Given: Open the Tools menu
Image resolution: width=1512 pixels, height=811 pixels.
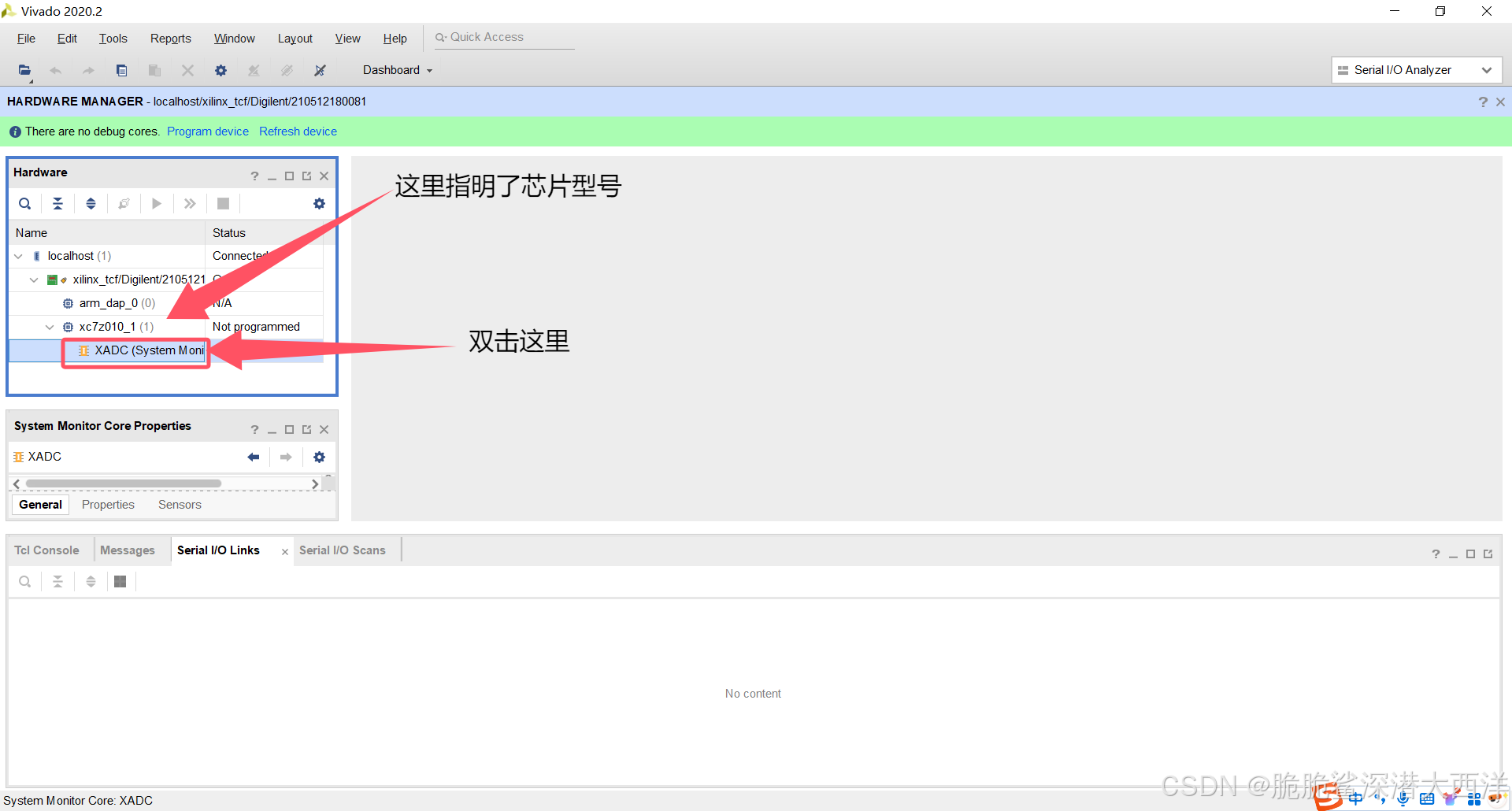Looking at the screenshot, I should point(113,39).
